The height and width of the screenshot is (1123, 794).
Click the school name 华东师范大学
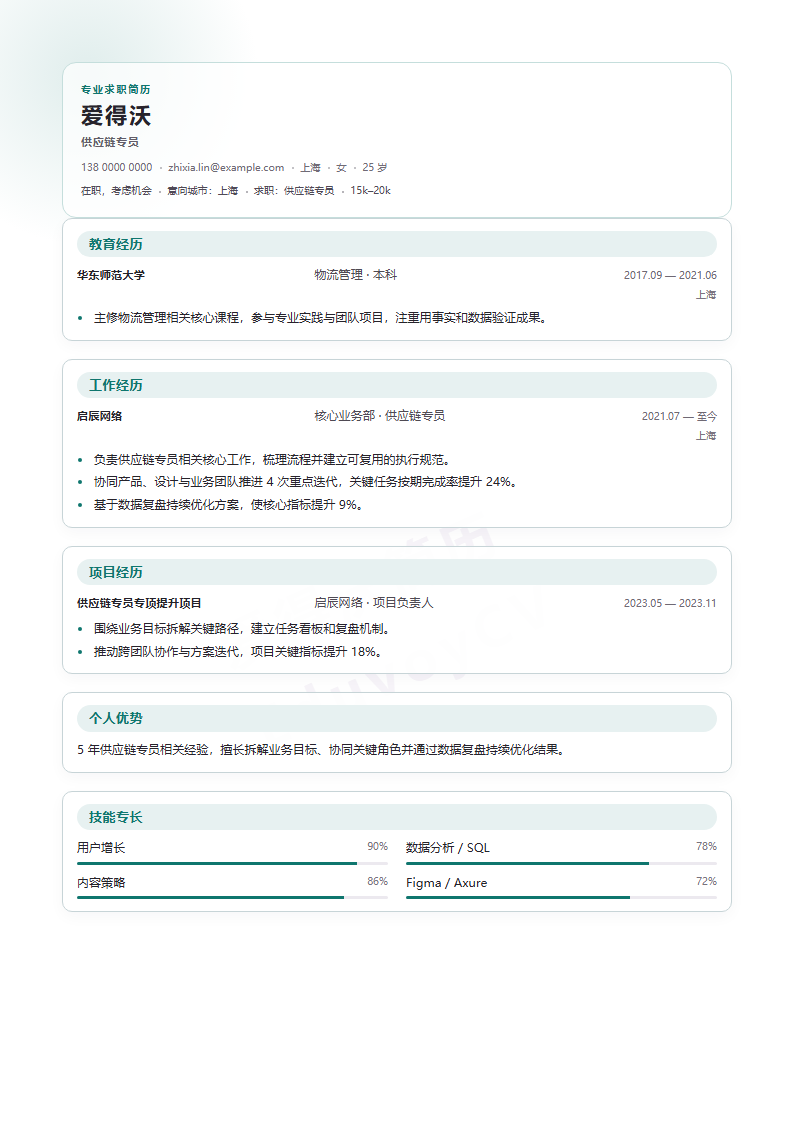click(x=111, y=275)
